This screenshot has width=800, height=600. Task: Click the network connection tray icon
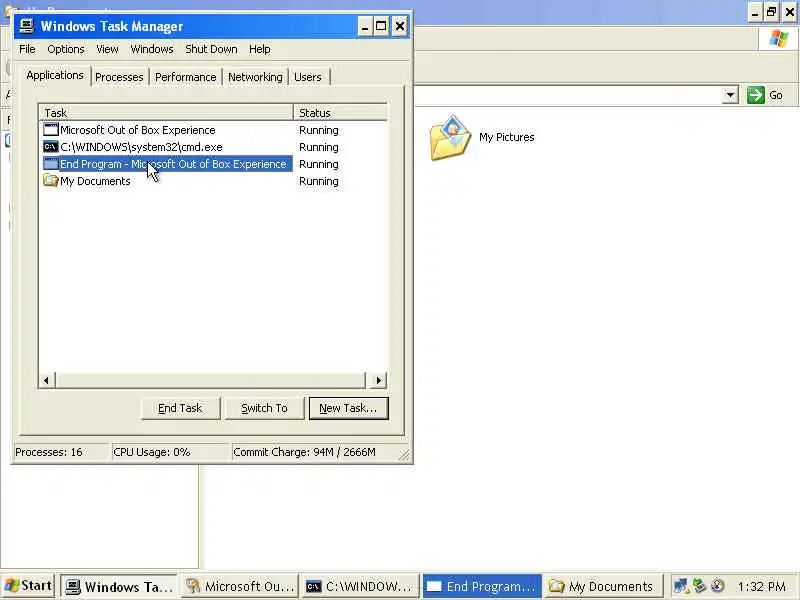pyautogui.click(x=681, y=586)
